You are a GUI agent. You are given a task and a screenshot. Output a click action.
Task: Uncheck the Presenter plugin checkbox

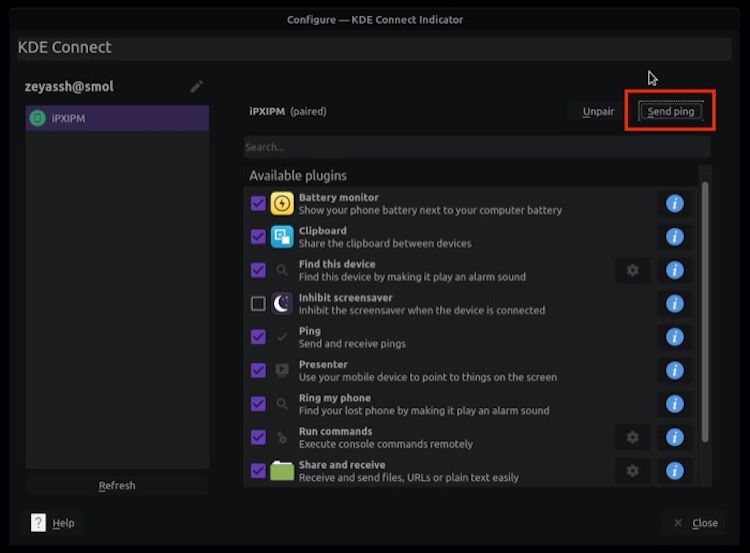coord(258,371)
